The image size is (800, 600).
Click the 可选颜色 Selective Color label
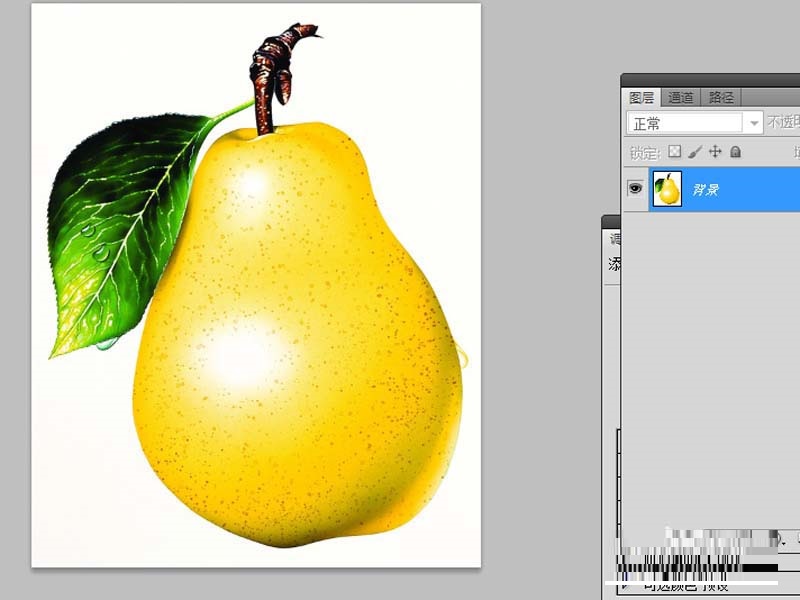coord(672,585)
